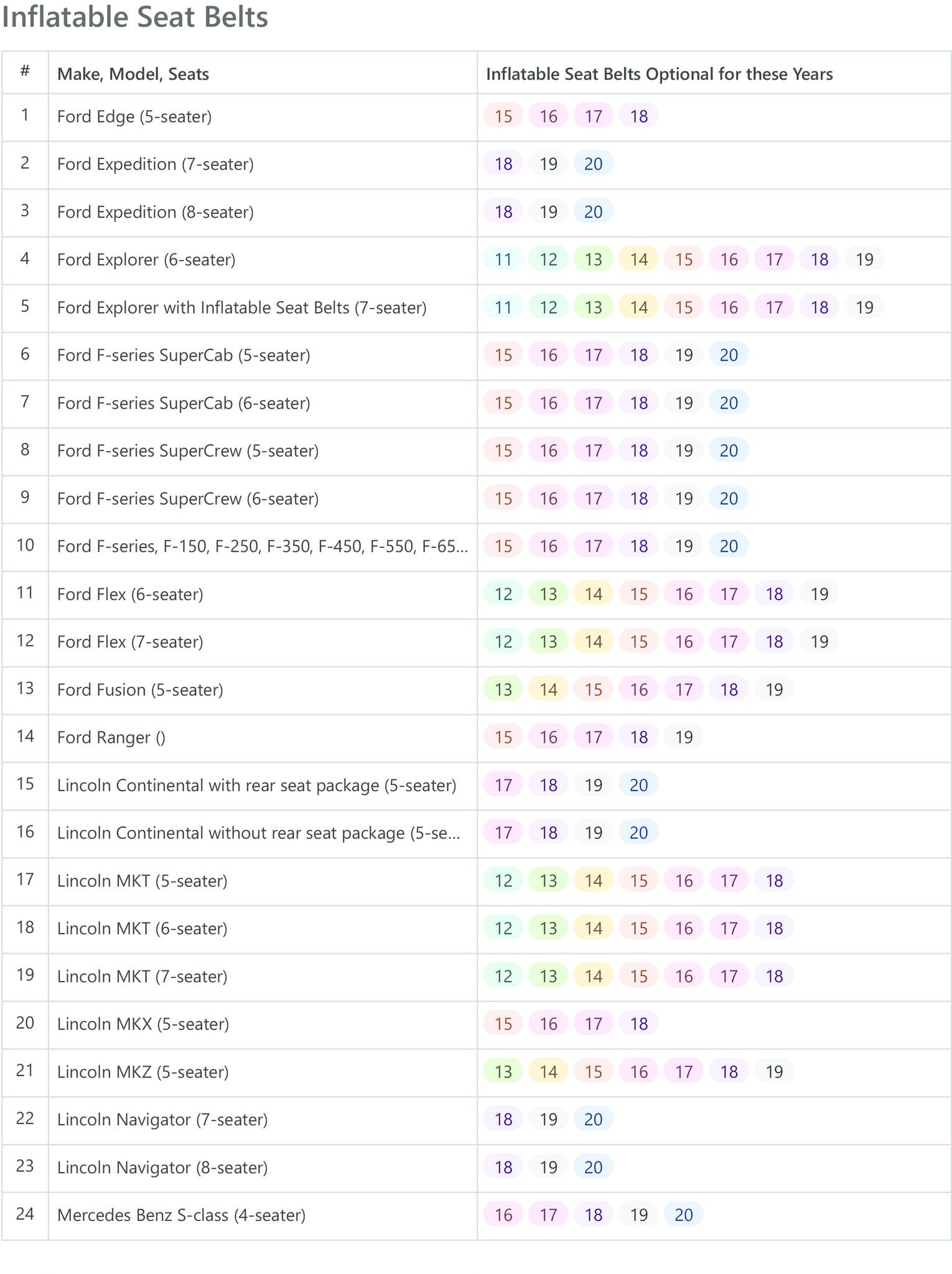952x1274 pixels.
Task: Click the year 15 tag for Ford Edge
Action: pyautogui.click(x=503, y=116)
